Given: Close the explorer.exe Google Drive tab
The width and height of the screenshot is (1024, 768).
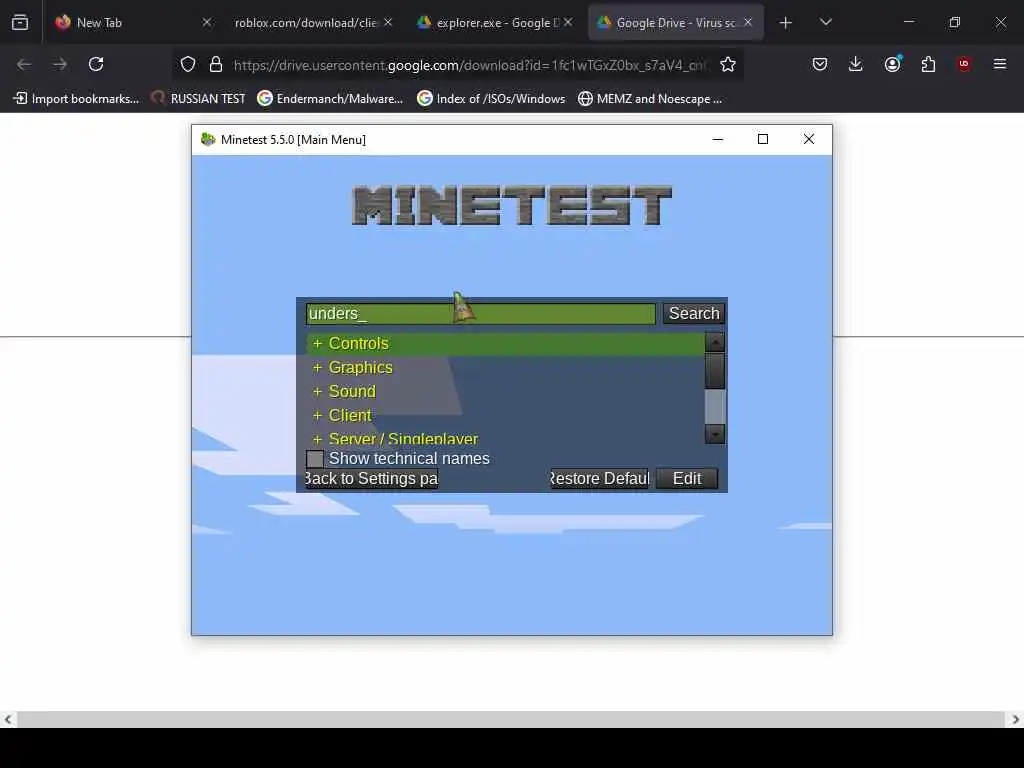Looking at the screenshot, I should 568,22.
